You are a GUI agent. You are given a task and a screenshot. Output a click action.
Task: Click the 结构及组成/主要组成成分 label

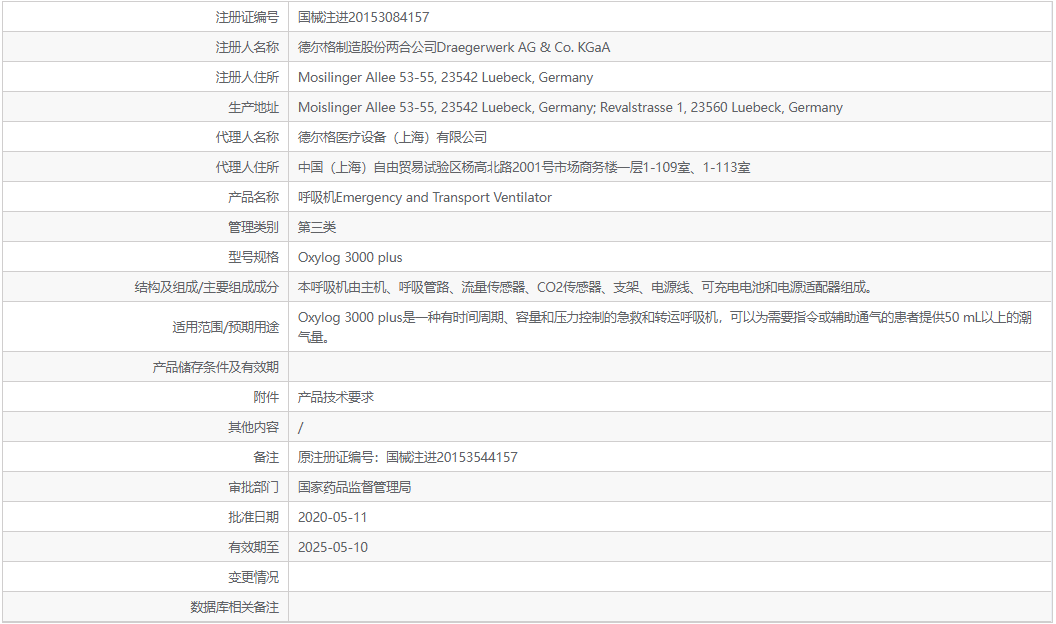point(206,287)
